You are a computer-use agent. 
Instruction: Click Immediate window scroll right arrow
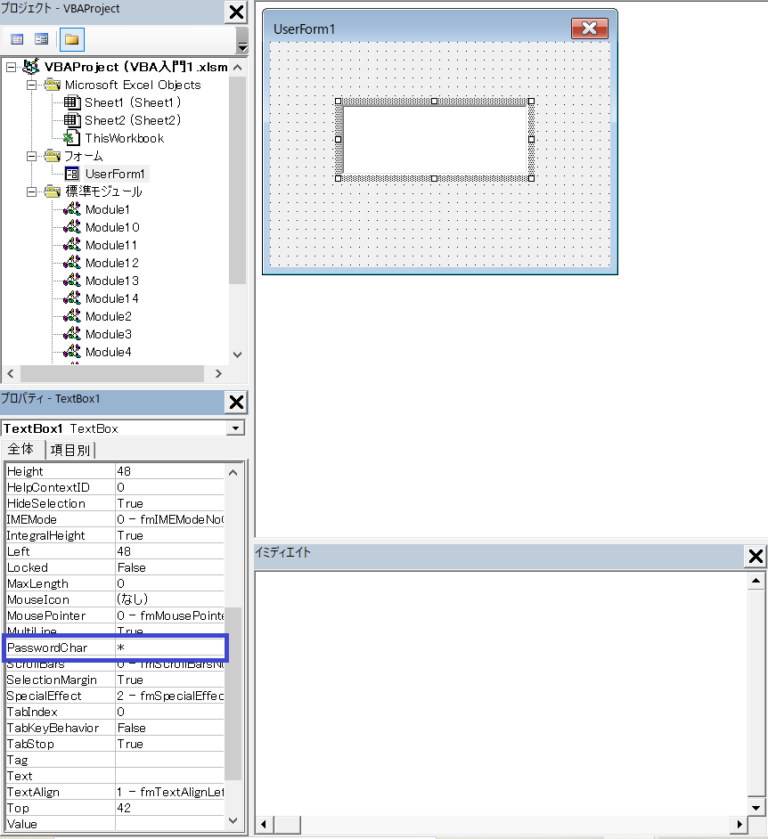click(739, 825)
